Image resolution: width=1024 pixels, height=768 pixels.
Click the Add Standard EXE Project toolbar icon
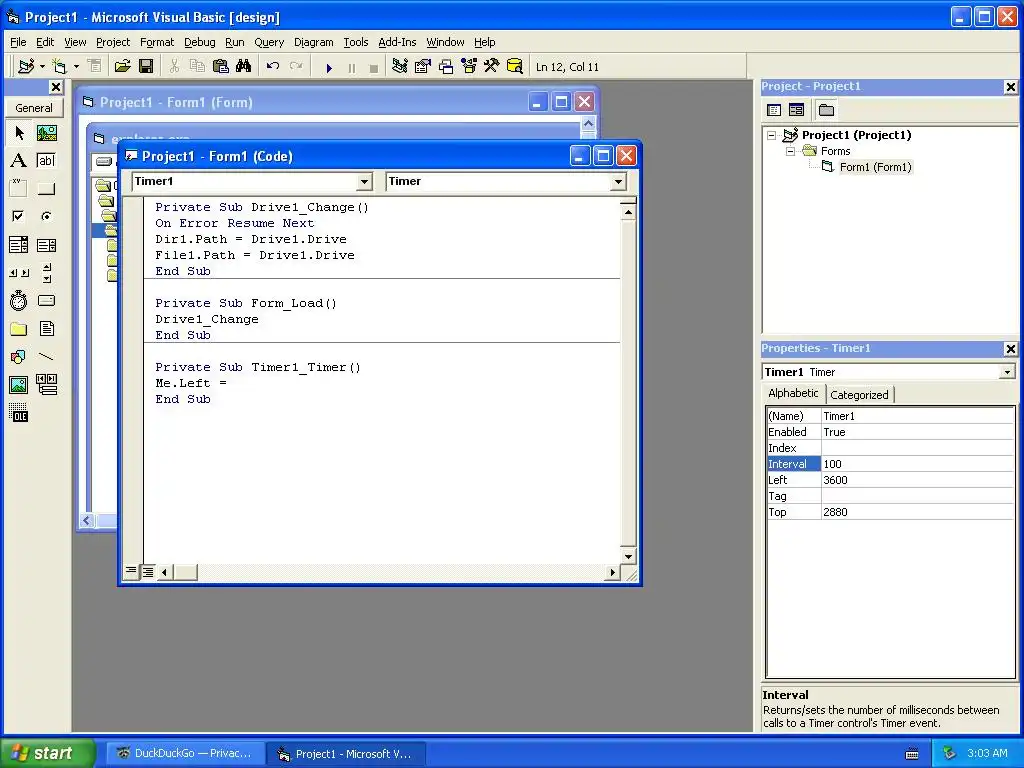point(26,66)
